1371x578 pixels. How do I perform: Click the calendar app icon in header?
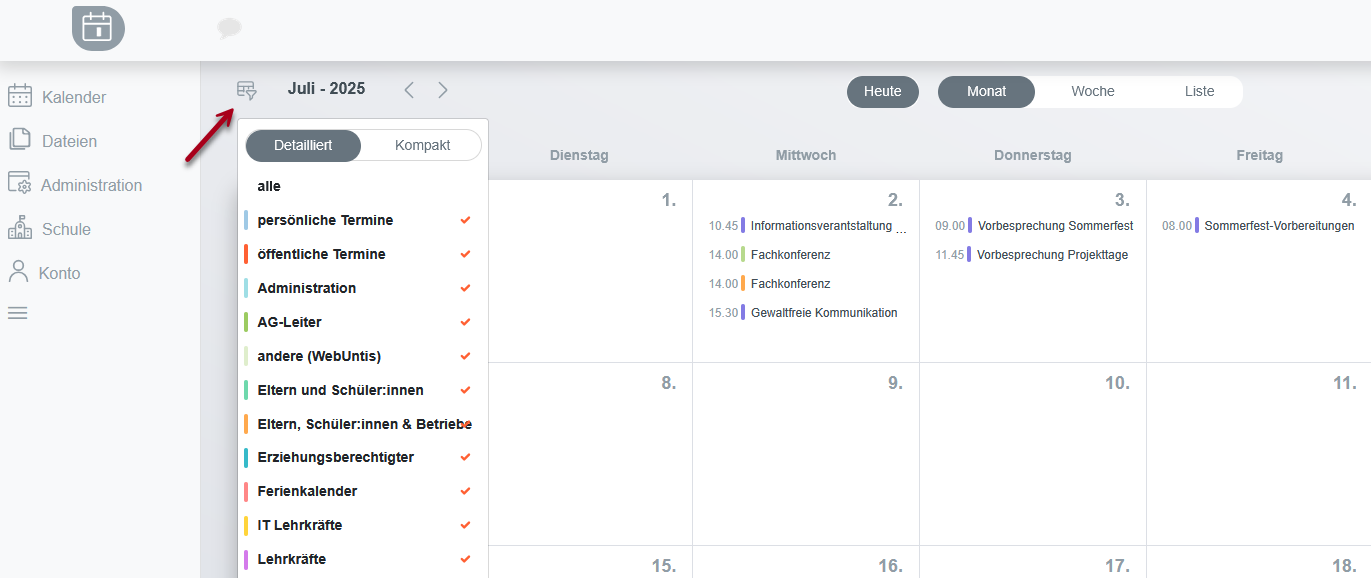tap(98, 28)
